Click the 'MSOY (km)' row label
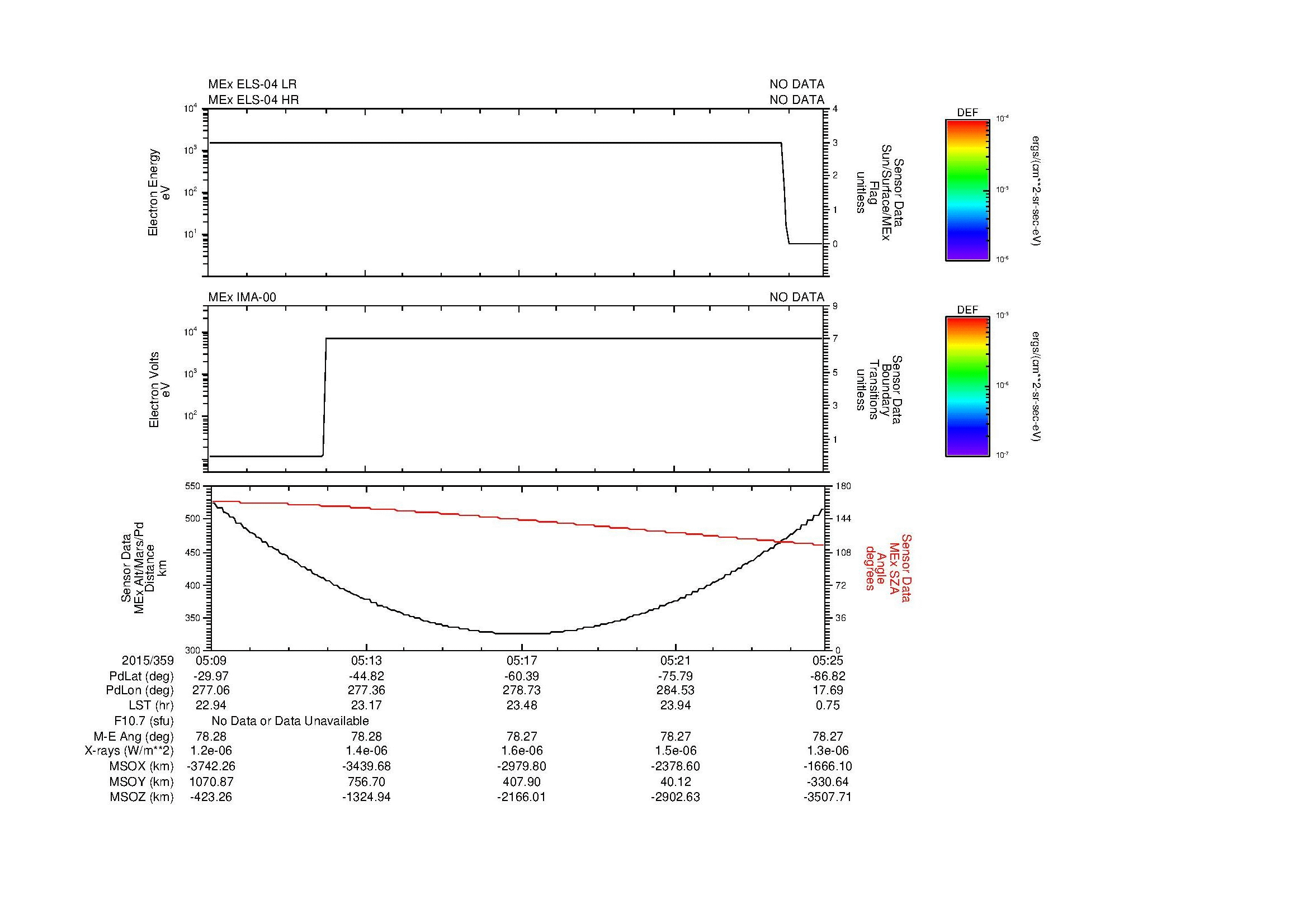This screenshot has height=924, width=1308. pyautogui.click(x=142, y=781)
